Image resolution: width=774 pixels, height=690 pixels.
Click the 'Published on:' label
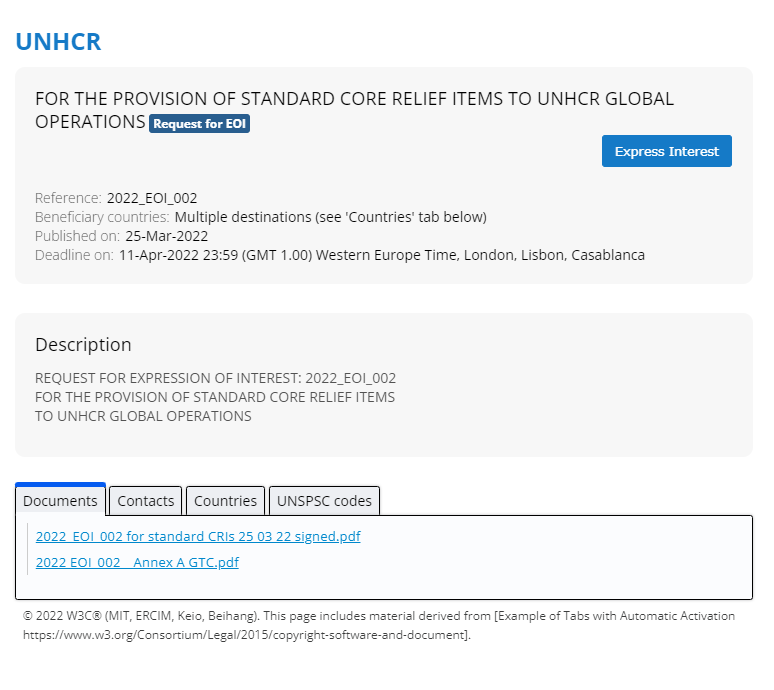(x=77, y=236)
